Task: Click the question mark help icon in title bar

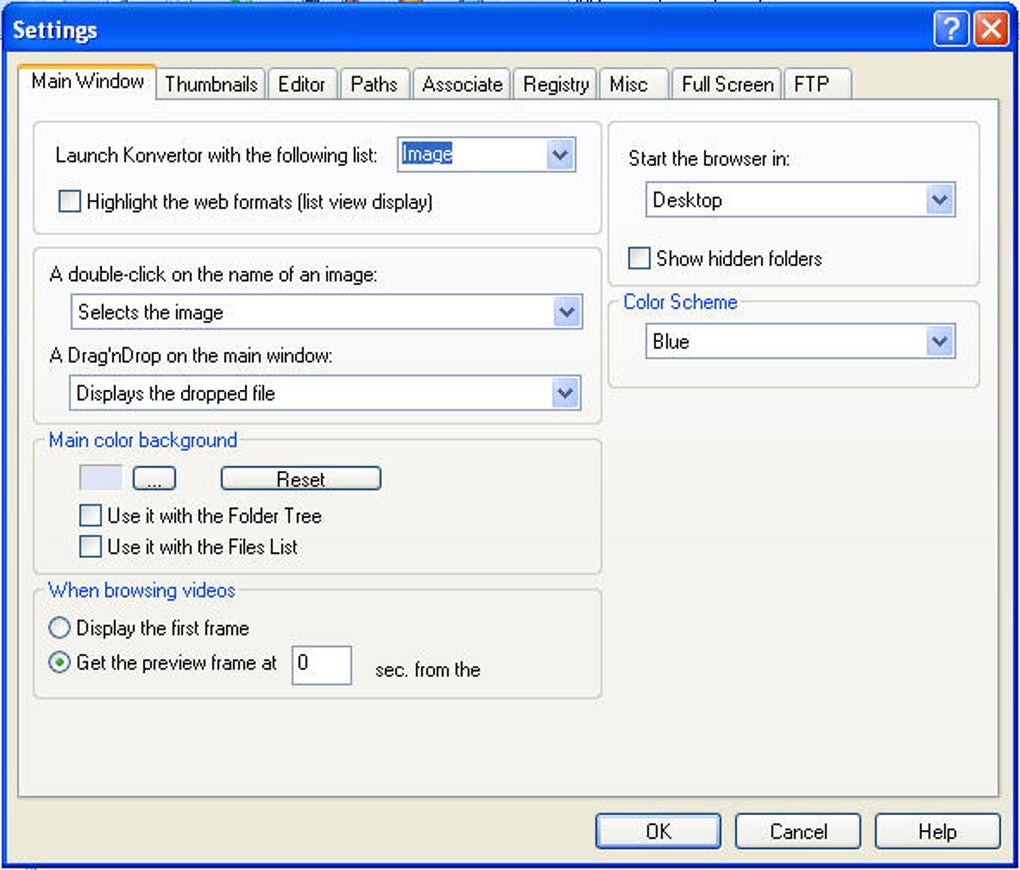Action: (x=950, y=29)
